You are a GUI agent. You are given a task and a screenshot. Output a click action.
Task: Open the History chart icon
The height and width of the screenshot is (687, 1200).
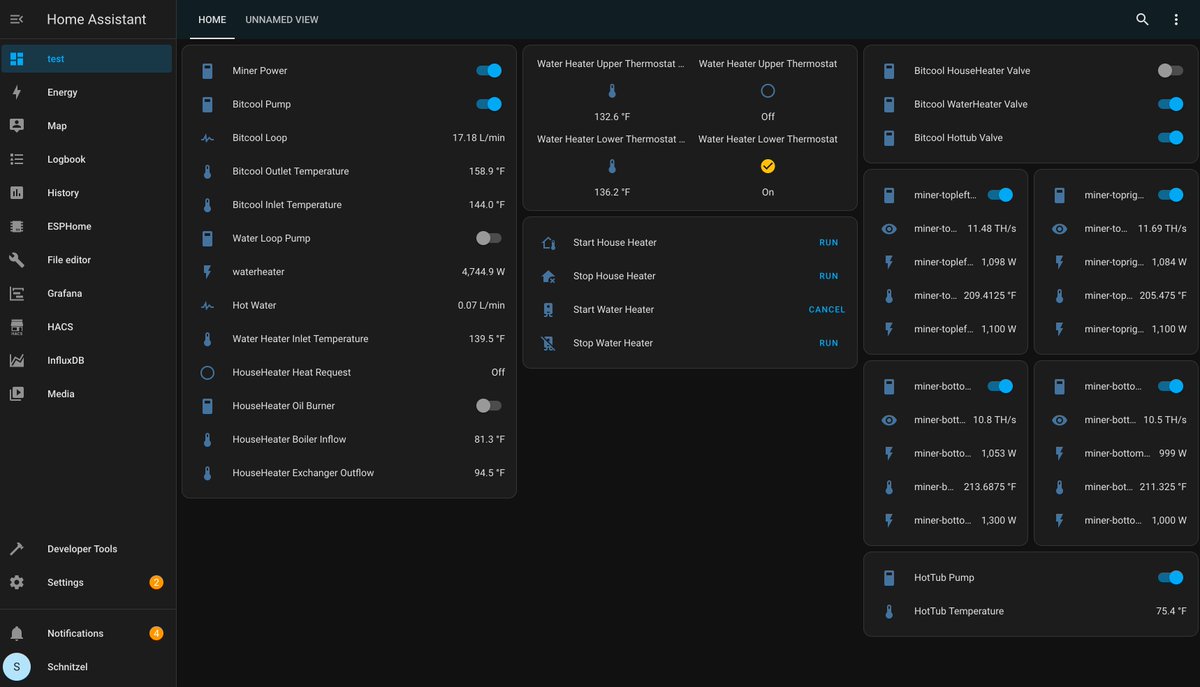coord(16,193)
